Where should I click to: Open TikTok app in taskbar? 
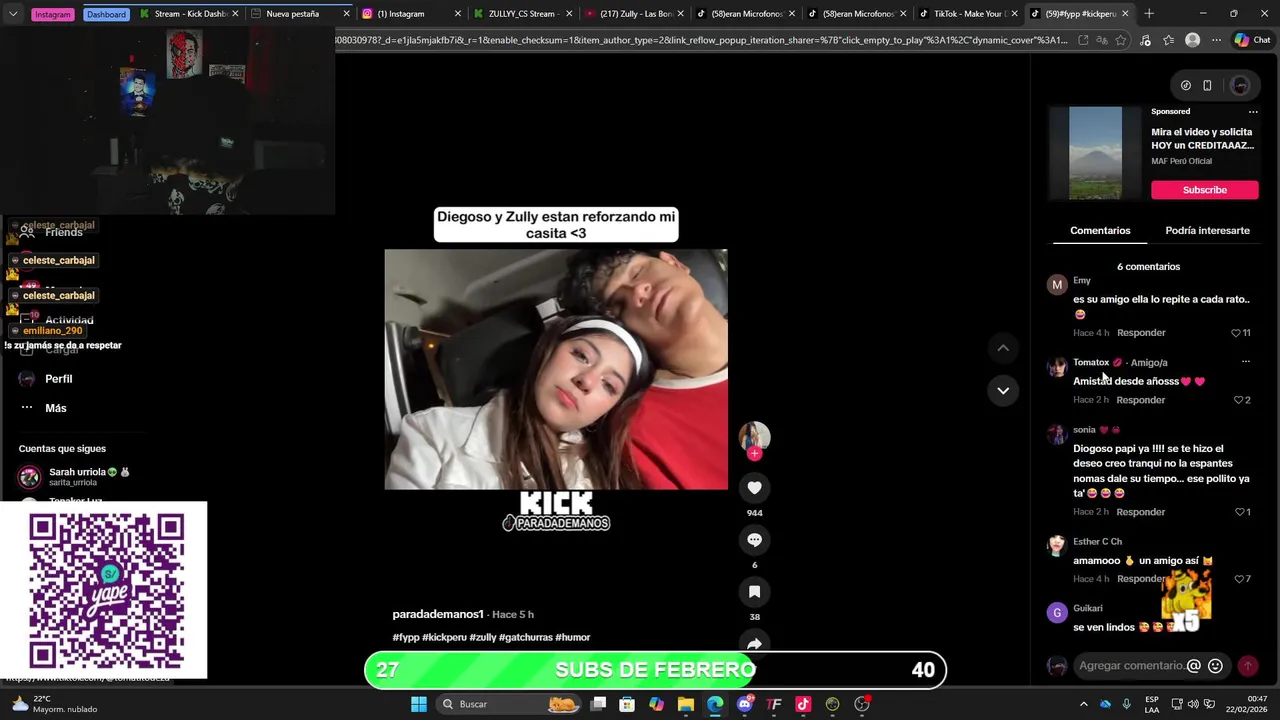[803, 704]
